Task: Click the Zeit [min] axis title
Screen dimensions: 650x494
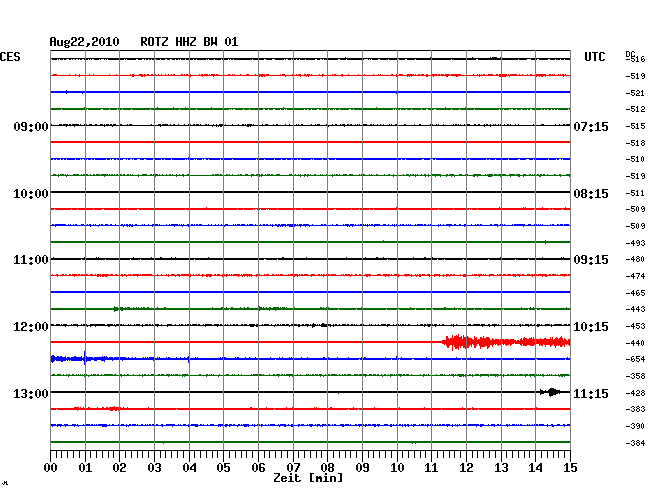Action: pyautogui.click(x=308, y=478)
